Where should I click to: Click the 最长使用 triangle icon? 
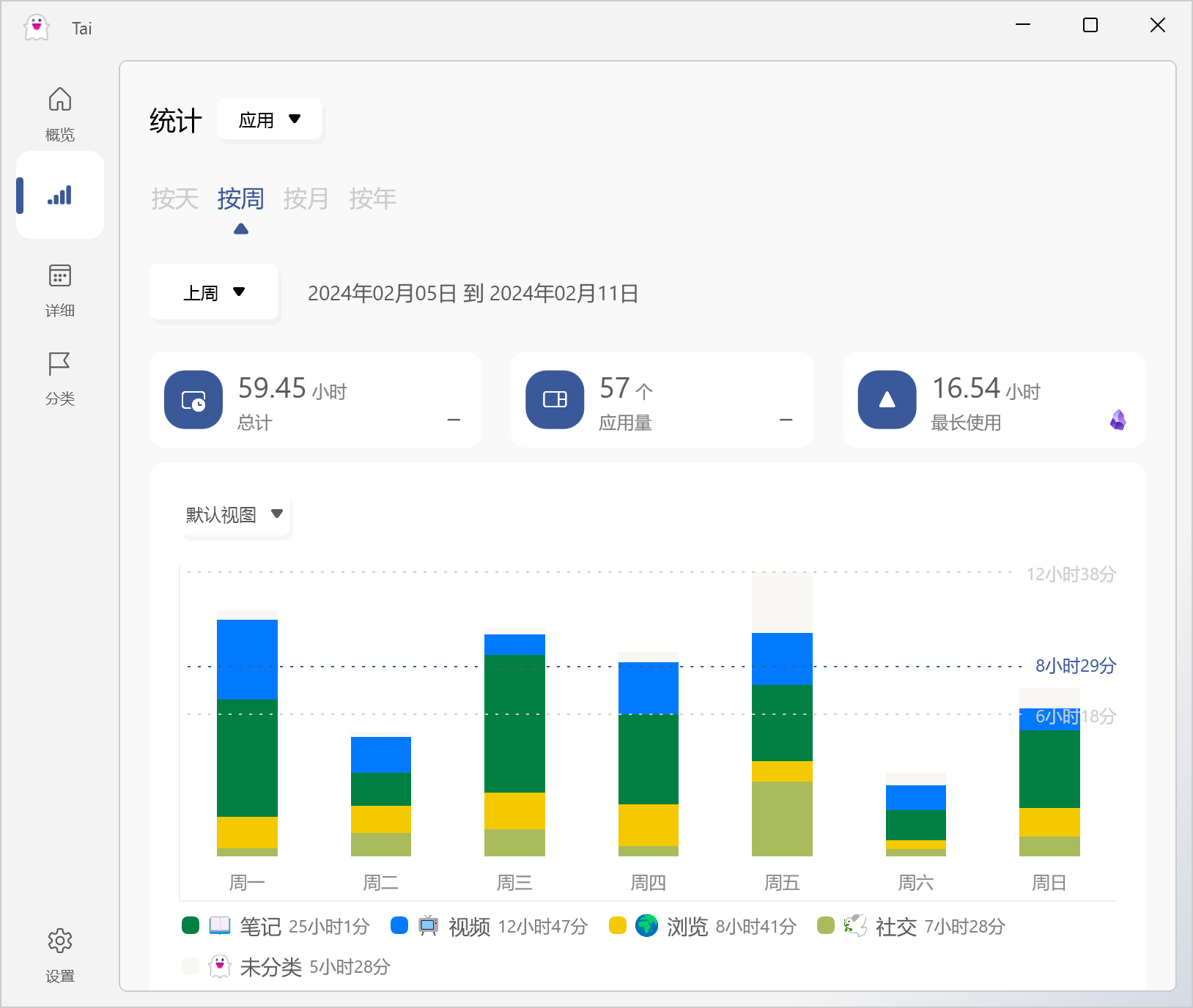pyautogui.click(x=887, y=400)
